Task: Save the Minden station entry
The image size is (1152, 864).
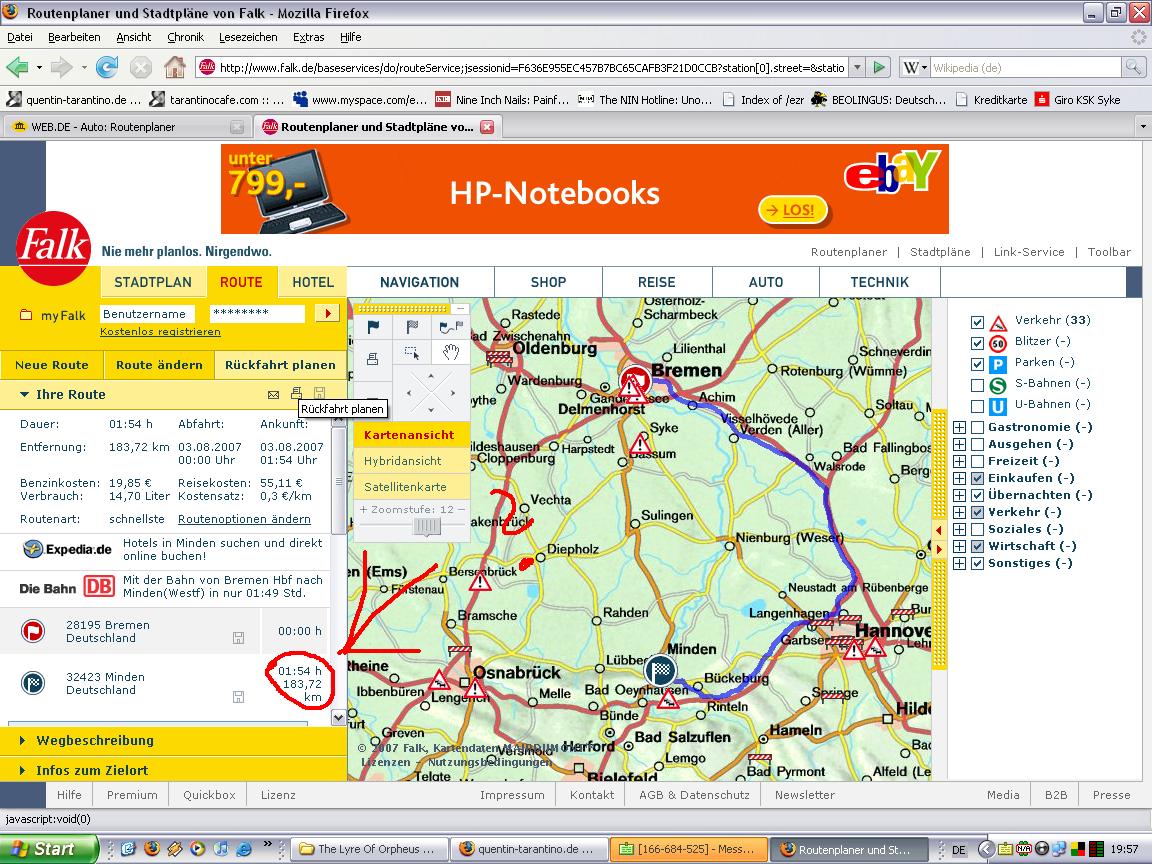Action: [x=238, y=696]
